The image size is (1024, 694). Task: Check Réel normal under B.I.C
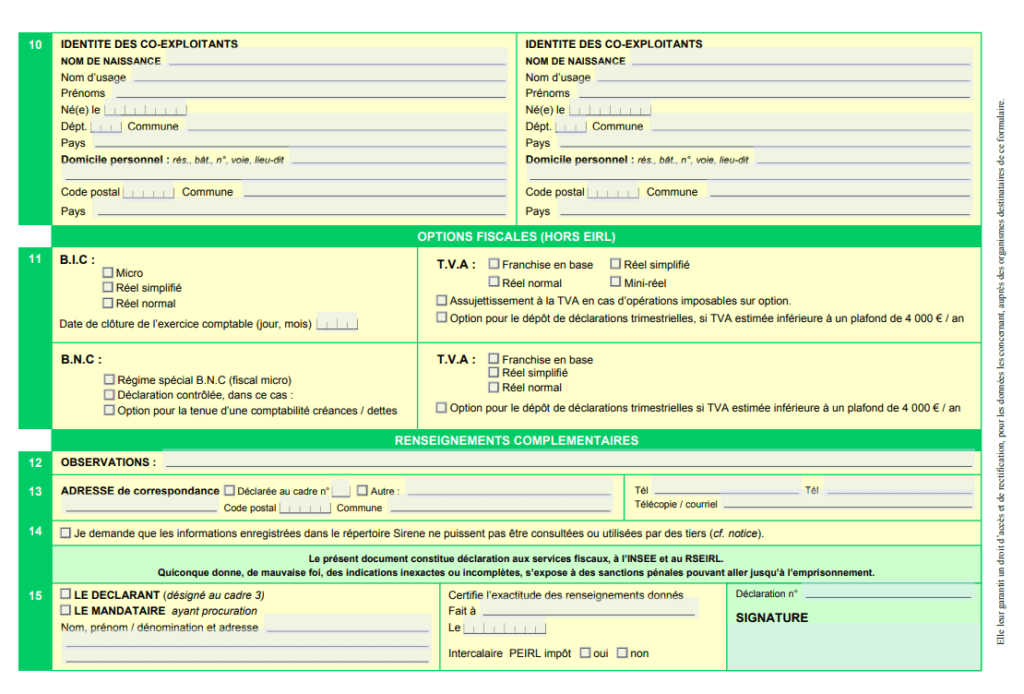pos(108,303)
